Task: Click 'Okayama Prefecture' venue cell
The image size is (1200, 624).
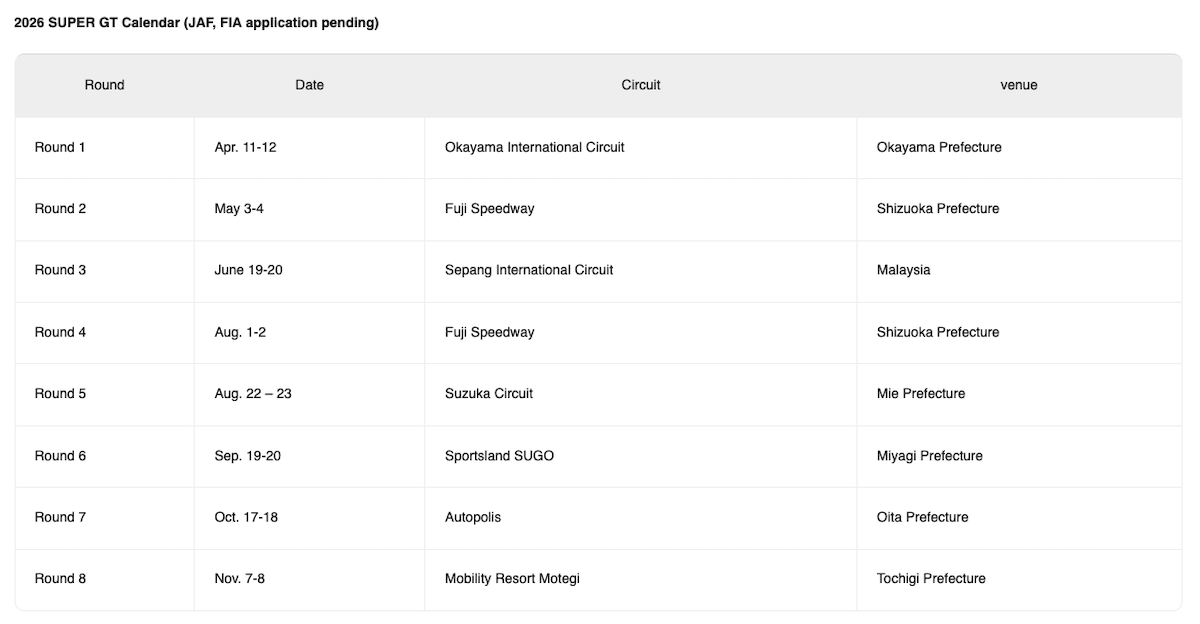Action: pos(1019,147)
